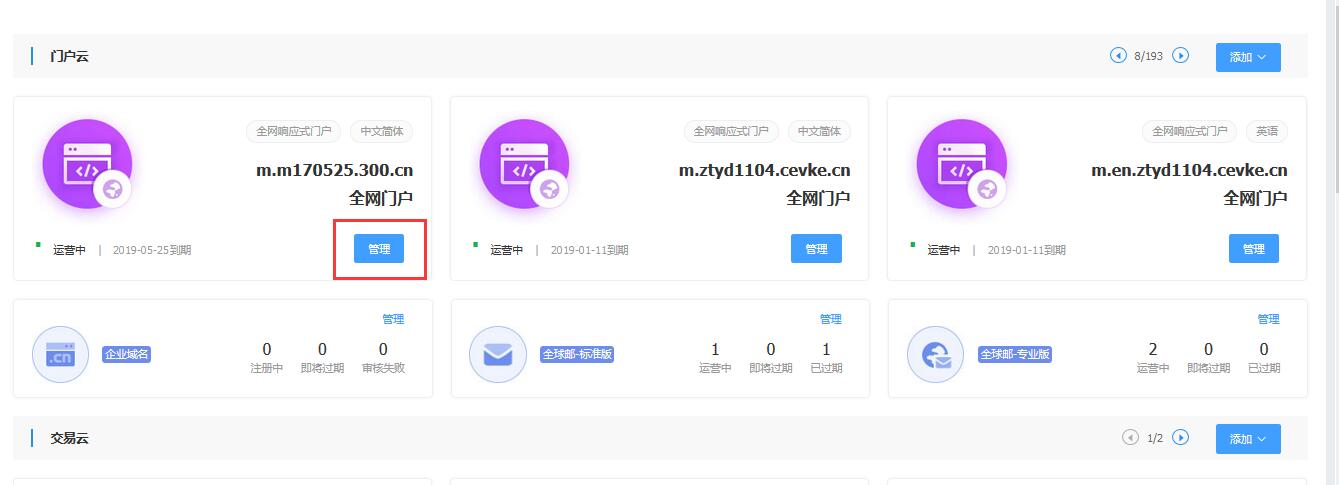Open the 添加 dropdown in 交易云 section
Screen dimensions: 1339x485
click(x=1247, y=439)
